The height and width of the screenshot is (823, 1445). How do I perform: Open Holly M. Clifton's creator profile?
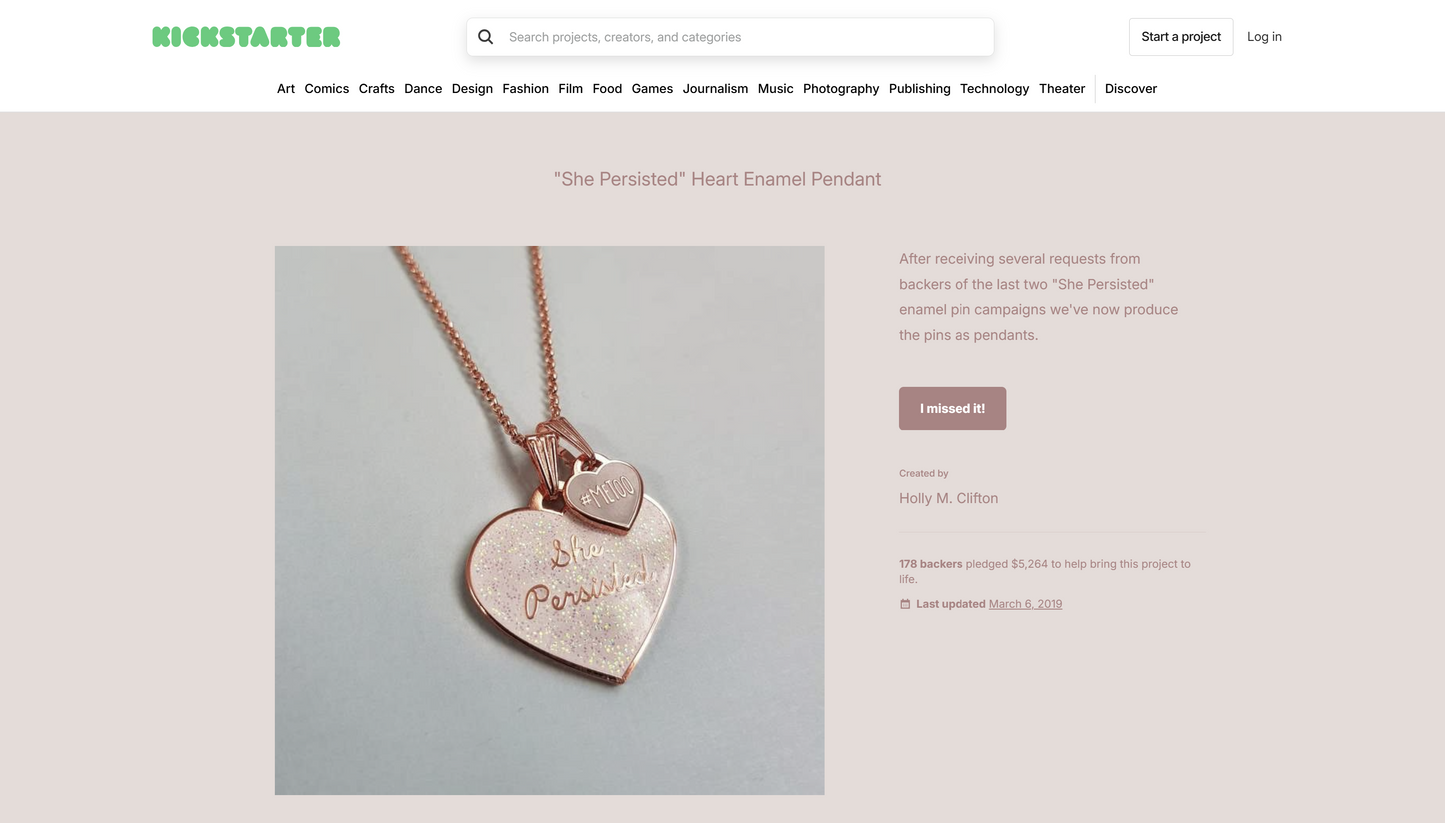tap(948, 498)
